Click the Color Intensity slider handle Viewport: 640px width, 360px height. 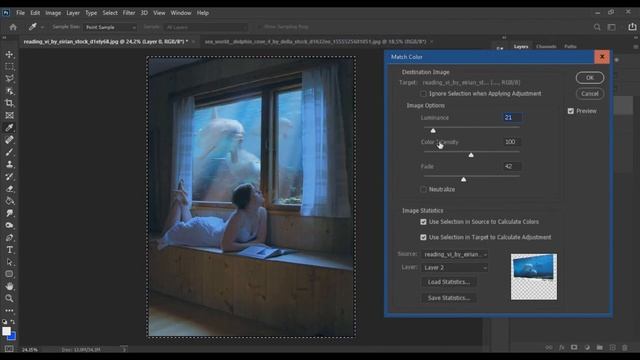471,155
